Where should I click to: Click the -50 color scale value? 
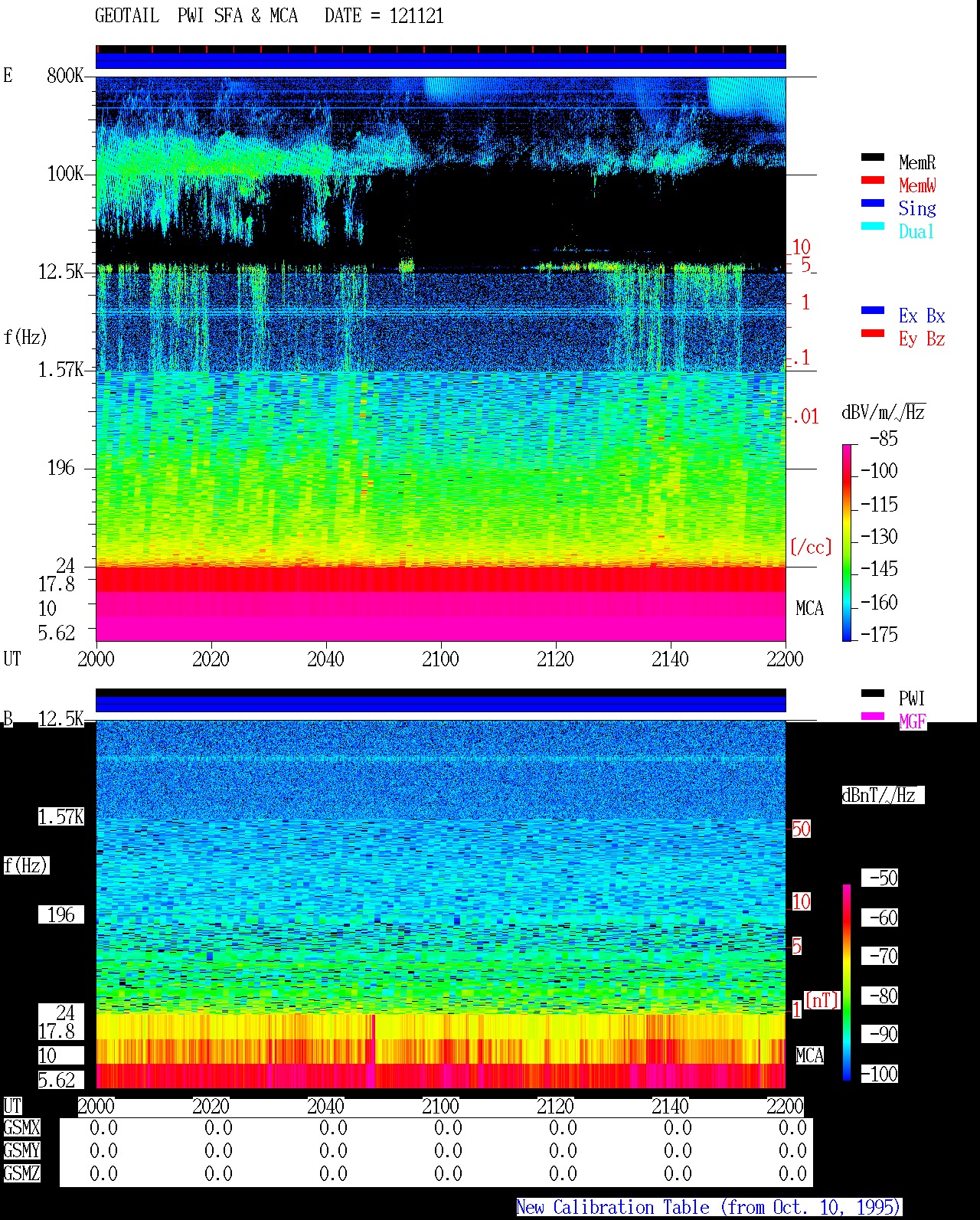pyautogui.click(x=884, y=878)
